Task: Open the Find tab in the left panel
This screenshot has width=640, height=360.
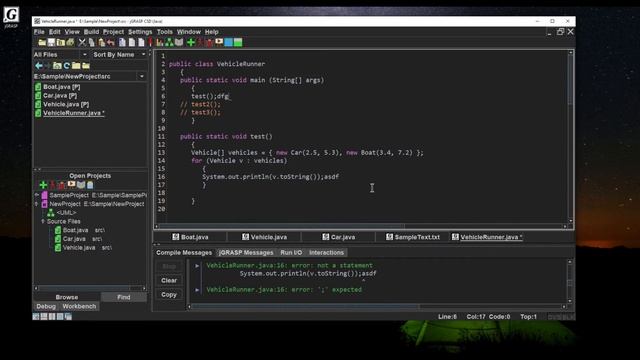Action: pos(124,297)
